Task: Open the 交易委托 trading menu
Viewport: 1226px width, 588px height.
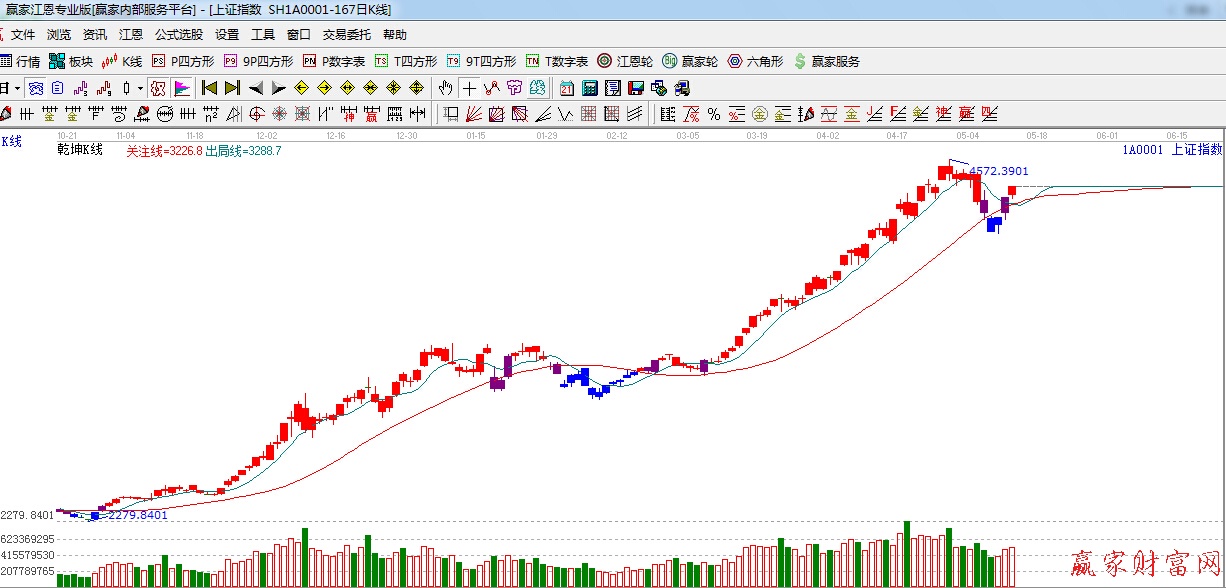Action: [x=346, y=35]
